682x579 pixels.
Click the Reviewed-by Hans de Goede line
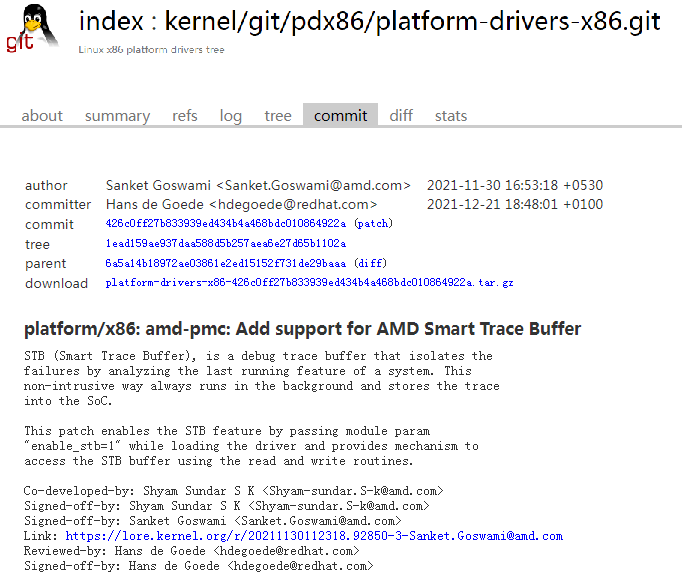[x=192, y=551]
